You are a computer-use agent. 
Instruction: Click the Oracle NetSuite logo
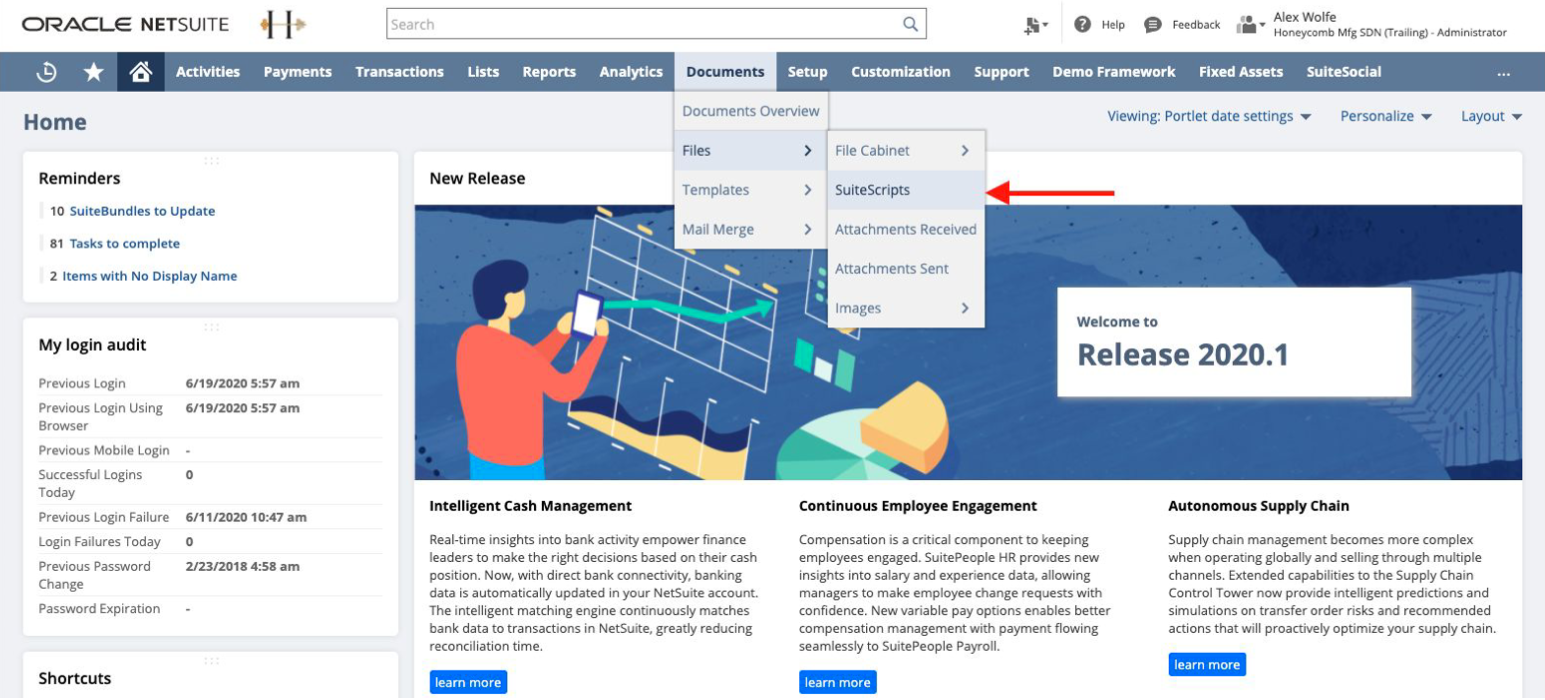[x=125, y=24]
